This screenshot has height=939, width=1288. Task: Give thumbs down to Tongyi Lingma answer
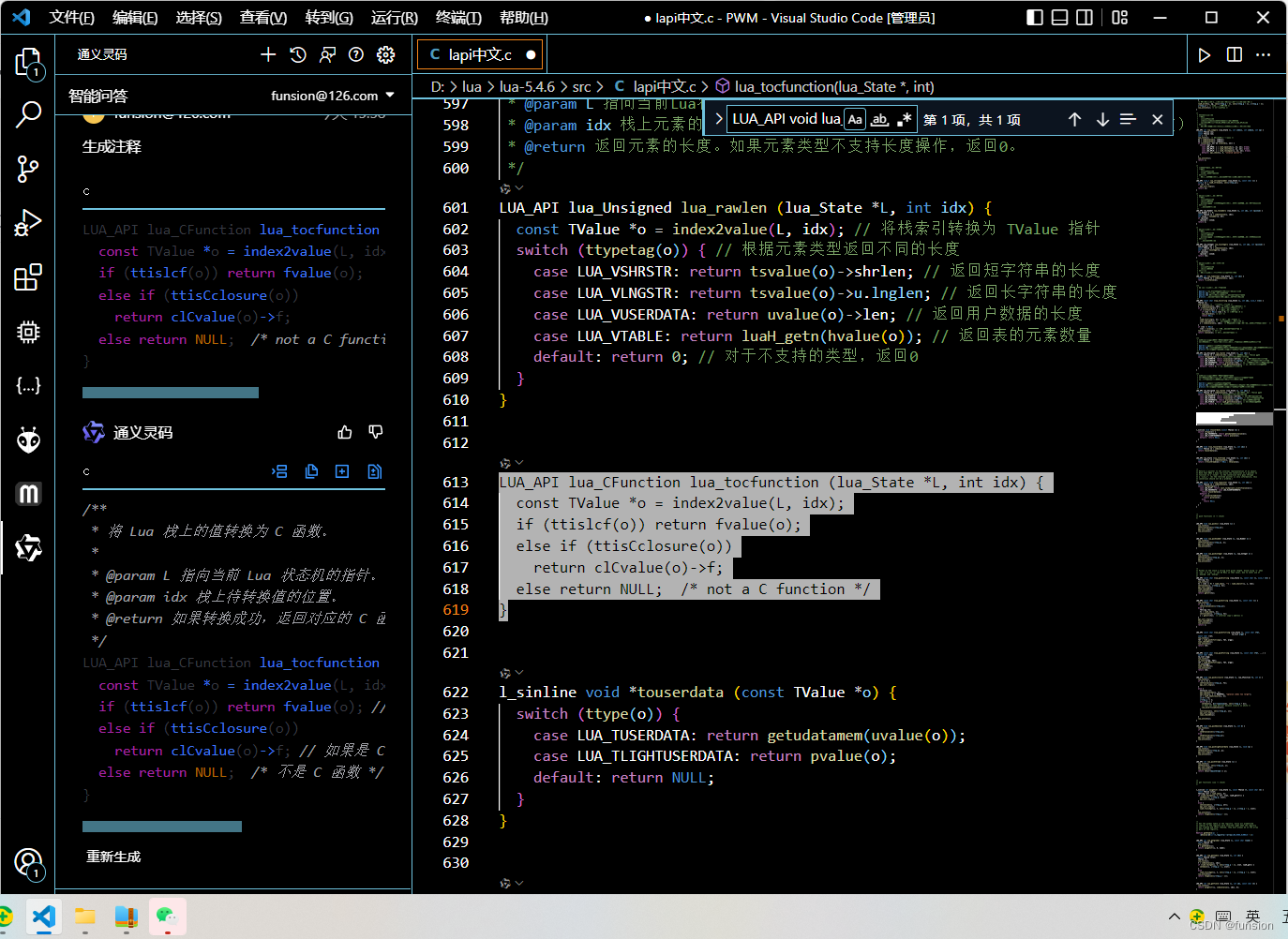(376, 432)
